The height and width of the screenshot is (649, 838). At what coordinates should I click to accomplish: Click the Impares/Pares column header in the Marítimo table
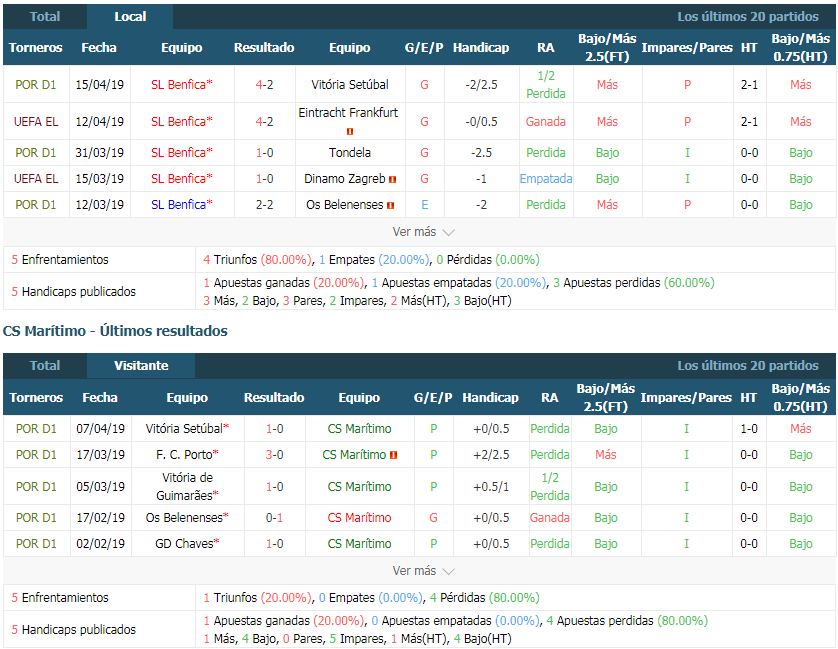click(686, 397)
